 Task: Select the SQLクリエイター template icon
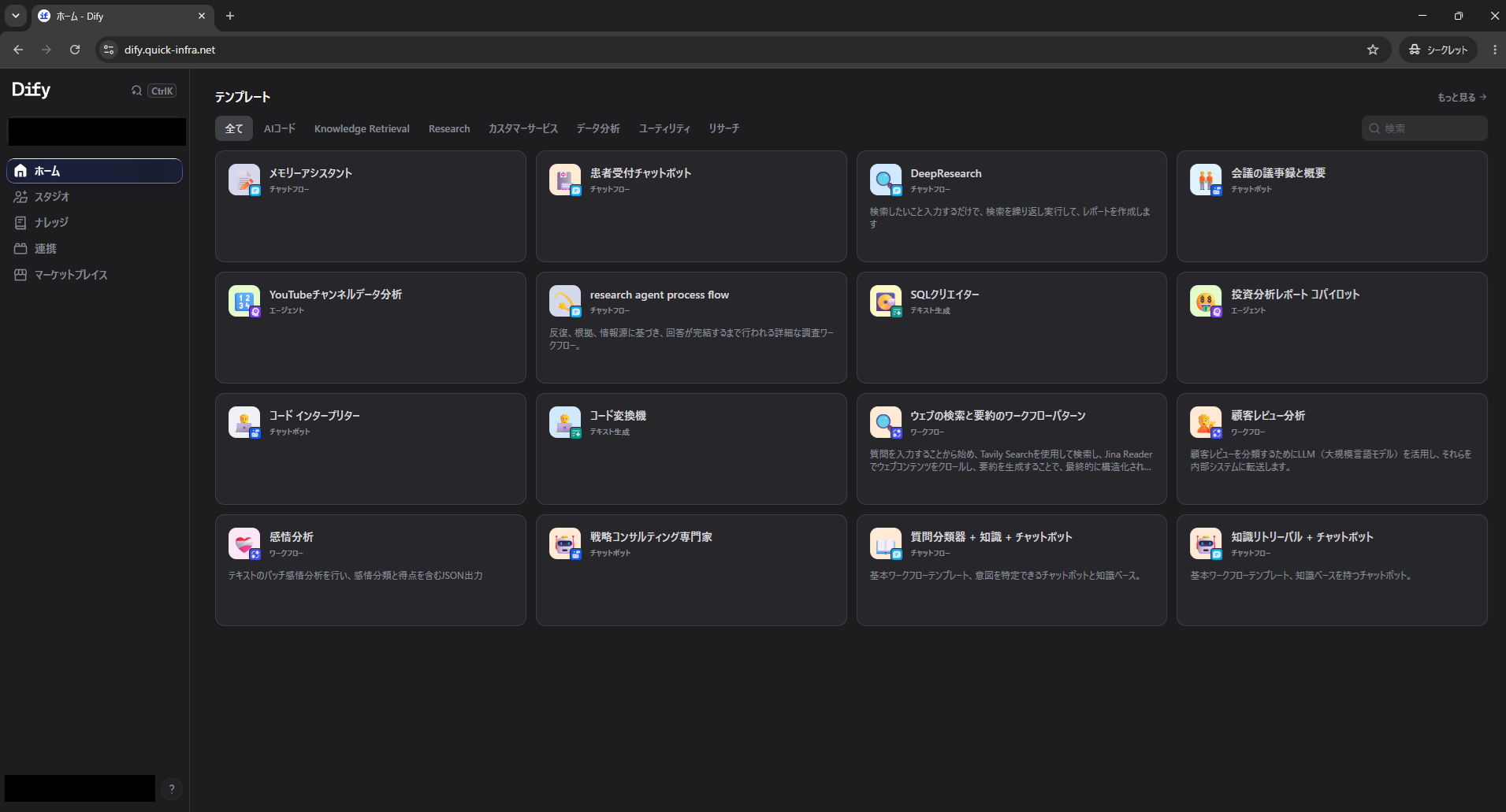click(x=886, y=301)
